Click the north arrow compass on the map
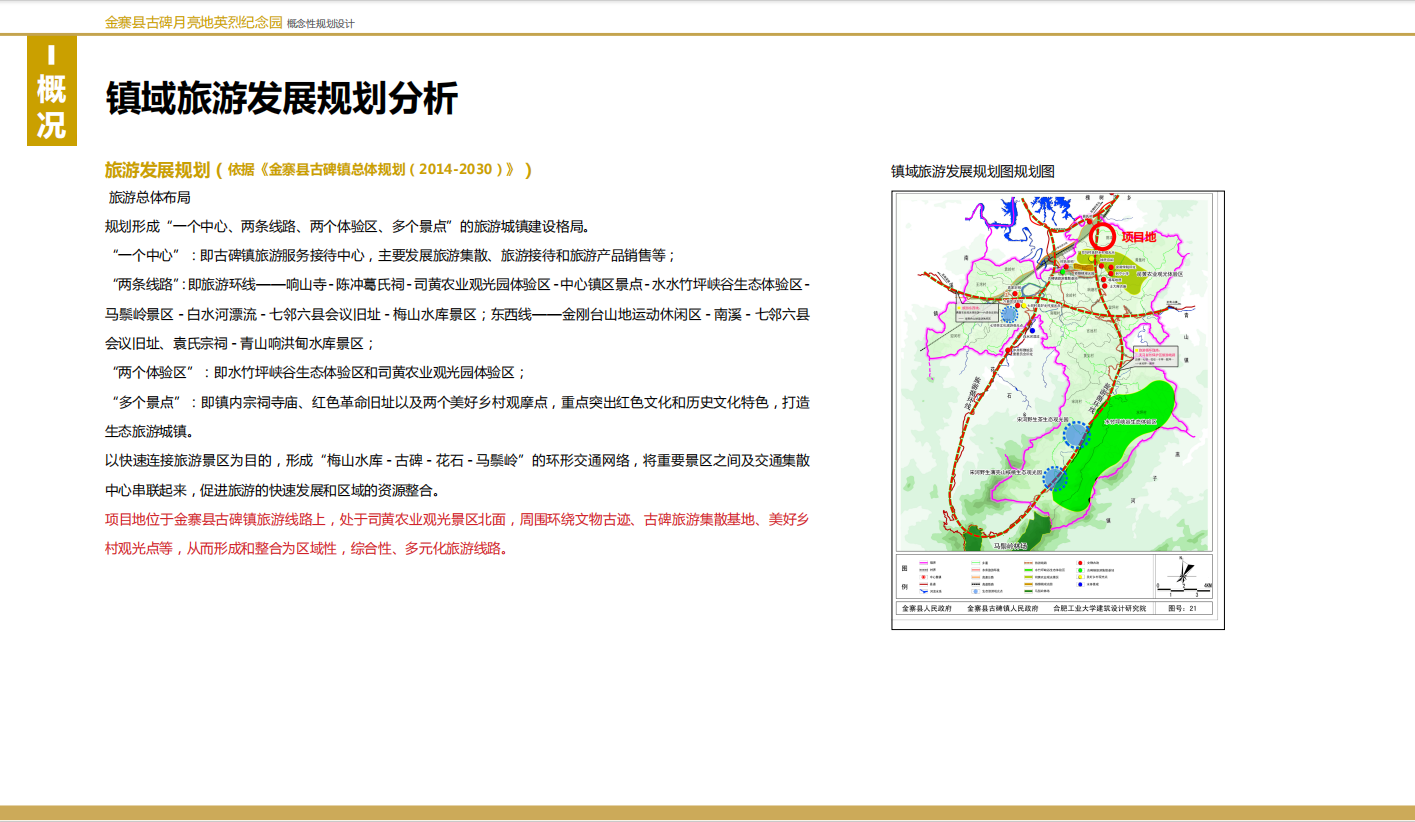Screen dimensions: 1415x822 pos(1184,575)
